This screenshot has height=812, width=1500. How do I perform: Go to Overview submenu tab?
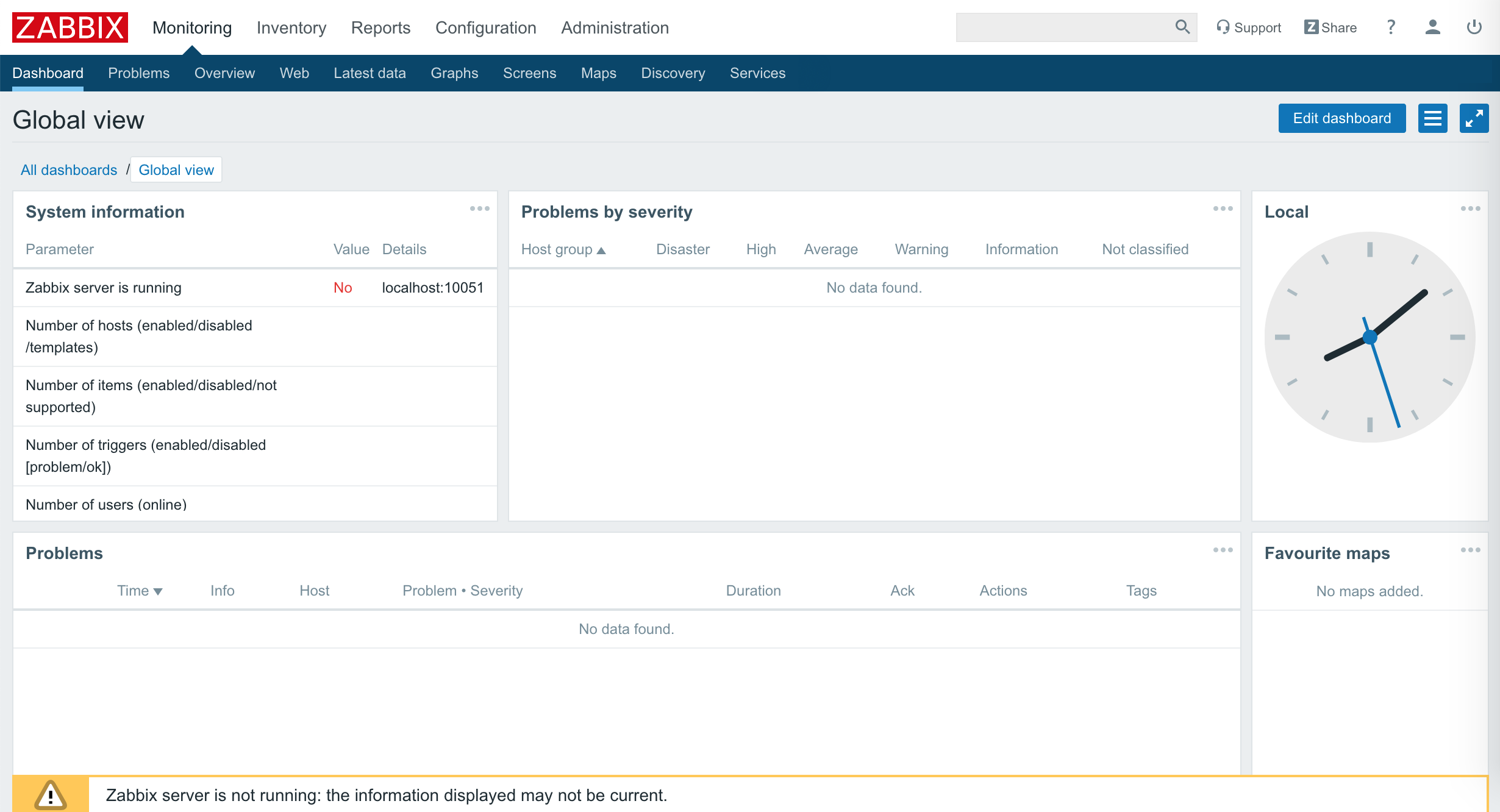coord(225,73)
